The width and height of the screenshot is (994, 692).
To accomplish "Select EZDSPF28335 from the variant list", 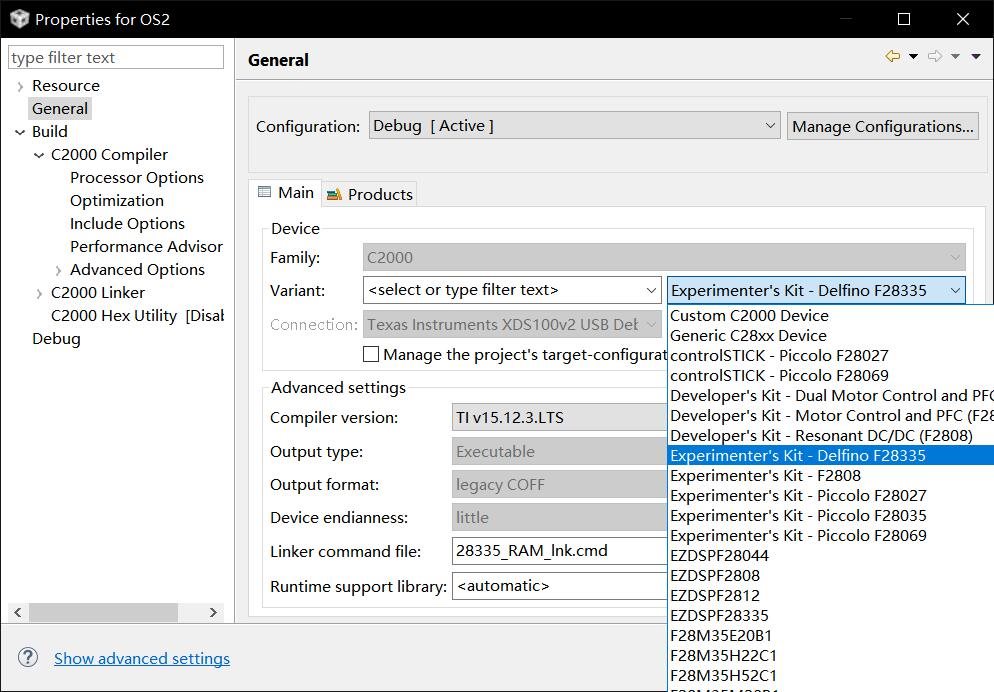I will [x=719, y=615].
